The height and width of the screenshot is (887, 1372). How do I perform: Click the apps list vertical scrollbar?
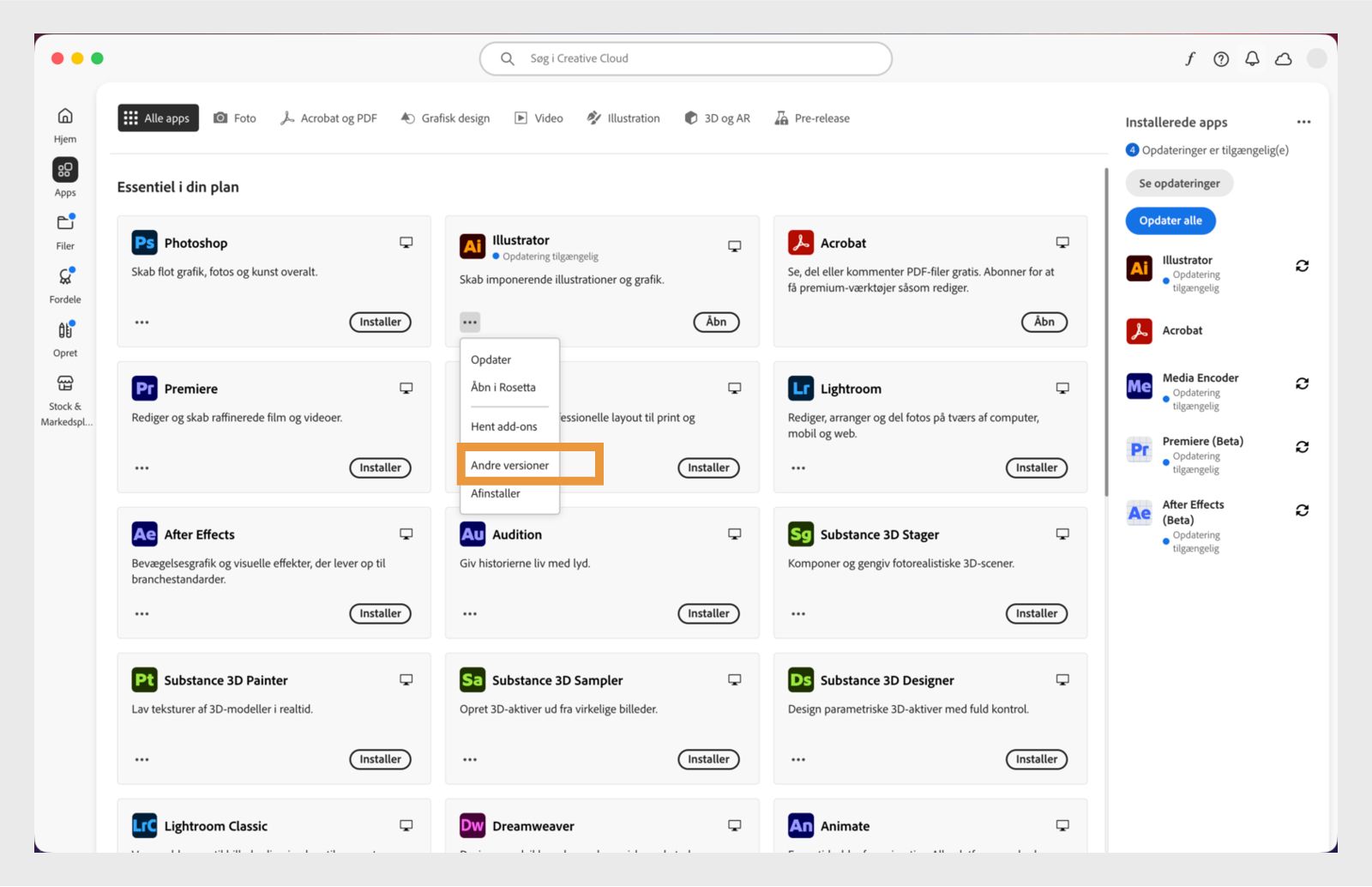[1106, 333]
